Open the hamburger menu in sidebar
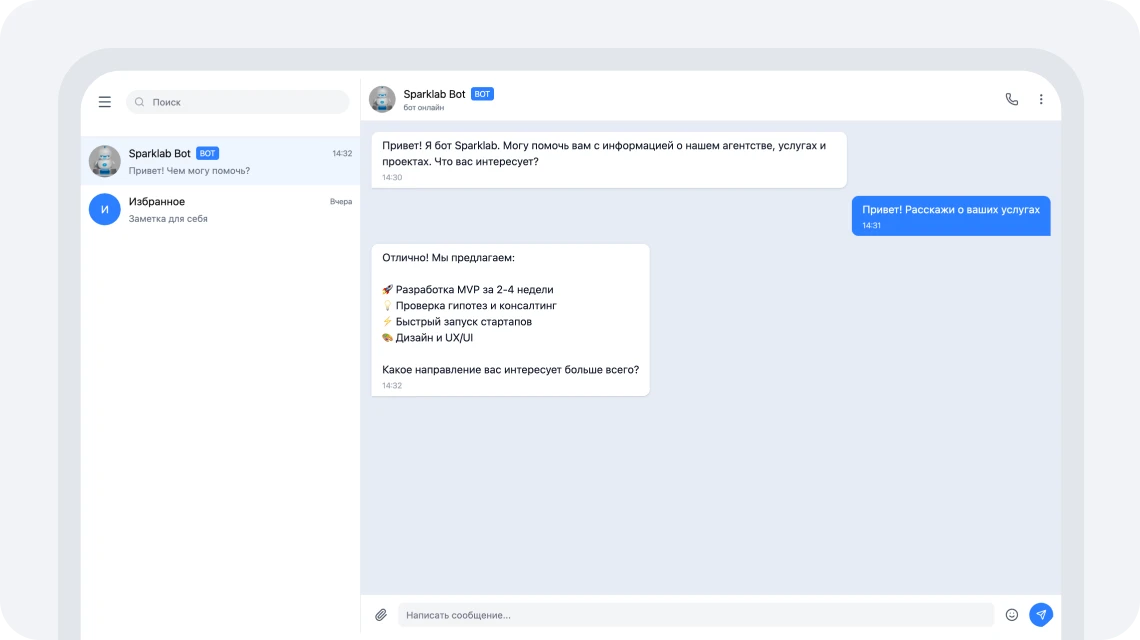Screen dimensions: 1140x640 (105, 102)
